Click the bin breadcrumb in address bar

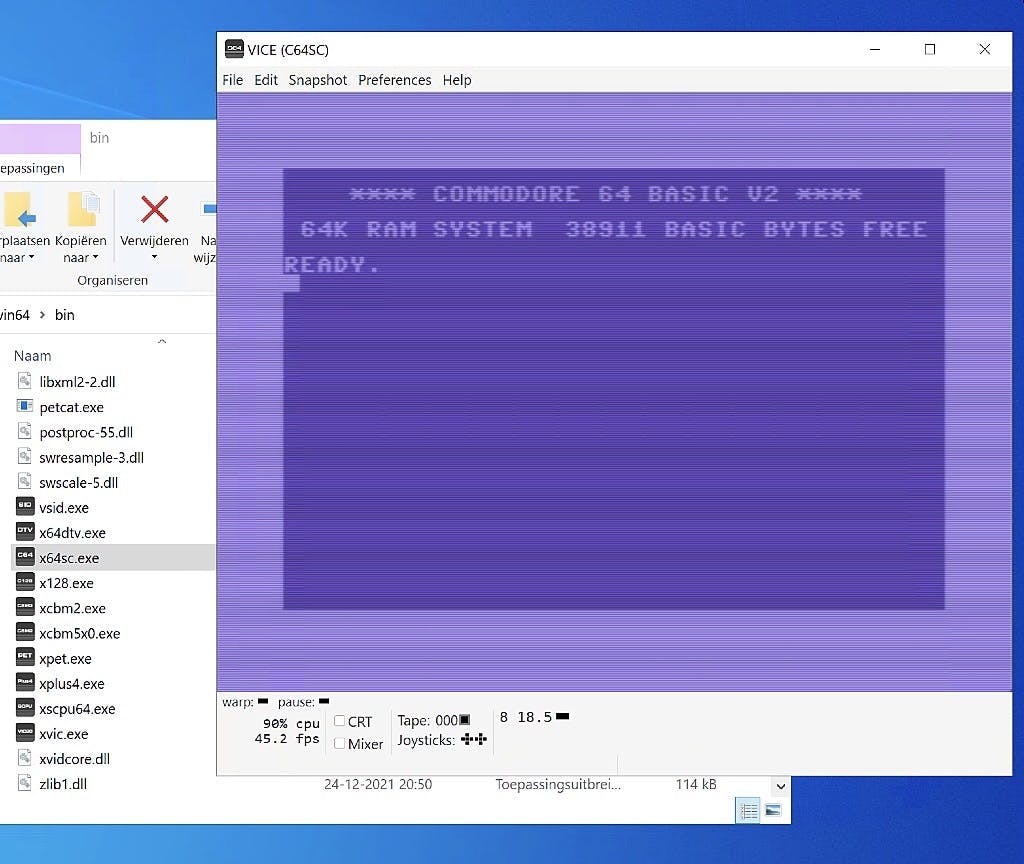point(65,315)
